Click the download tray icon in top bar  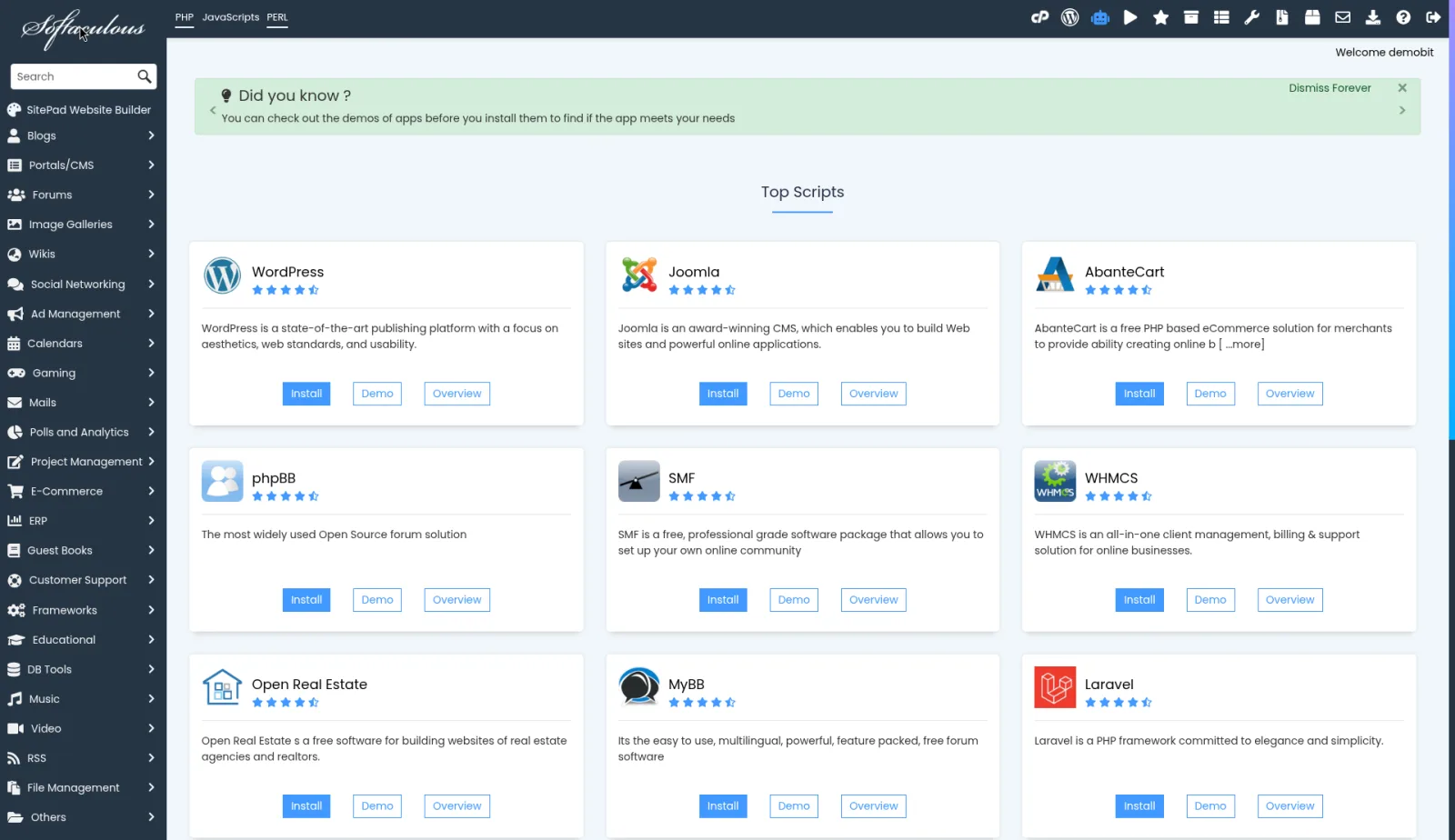click(x=1373, y=17)
